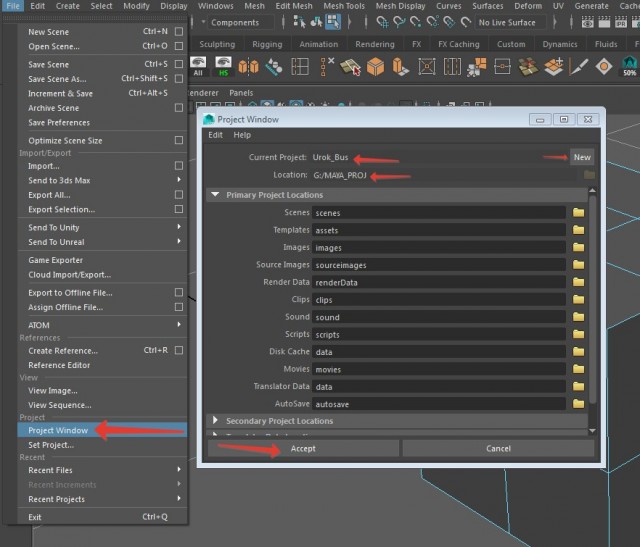Switch to the Rigging shelf tab
Viewport: 640px width, 547px height.
[x=267, y=44]
